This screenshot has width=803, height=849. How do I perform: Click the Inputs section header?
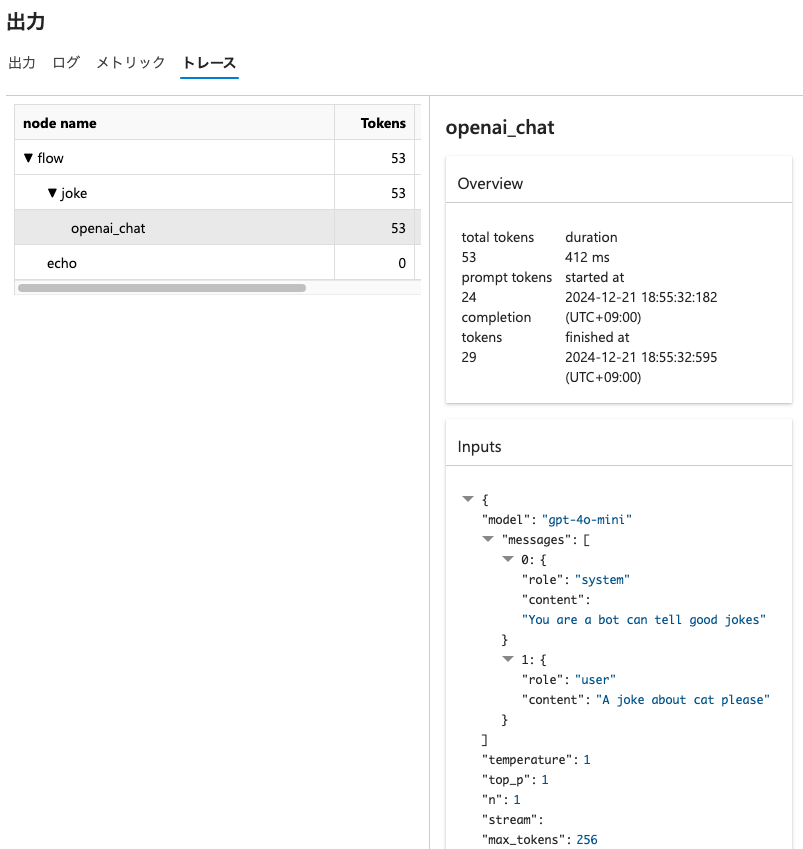pyautogui.click(x=479, y=446)
